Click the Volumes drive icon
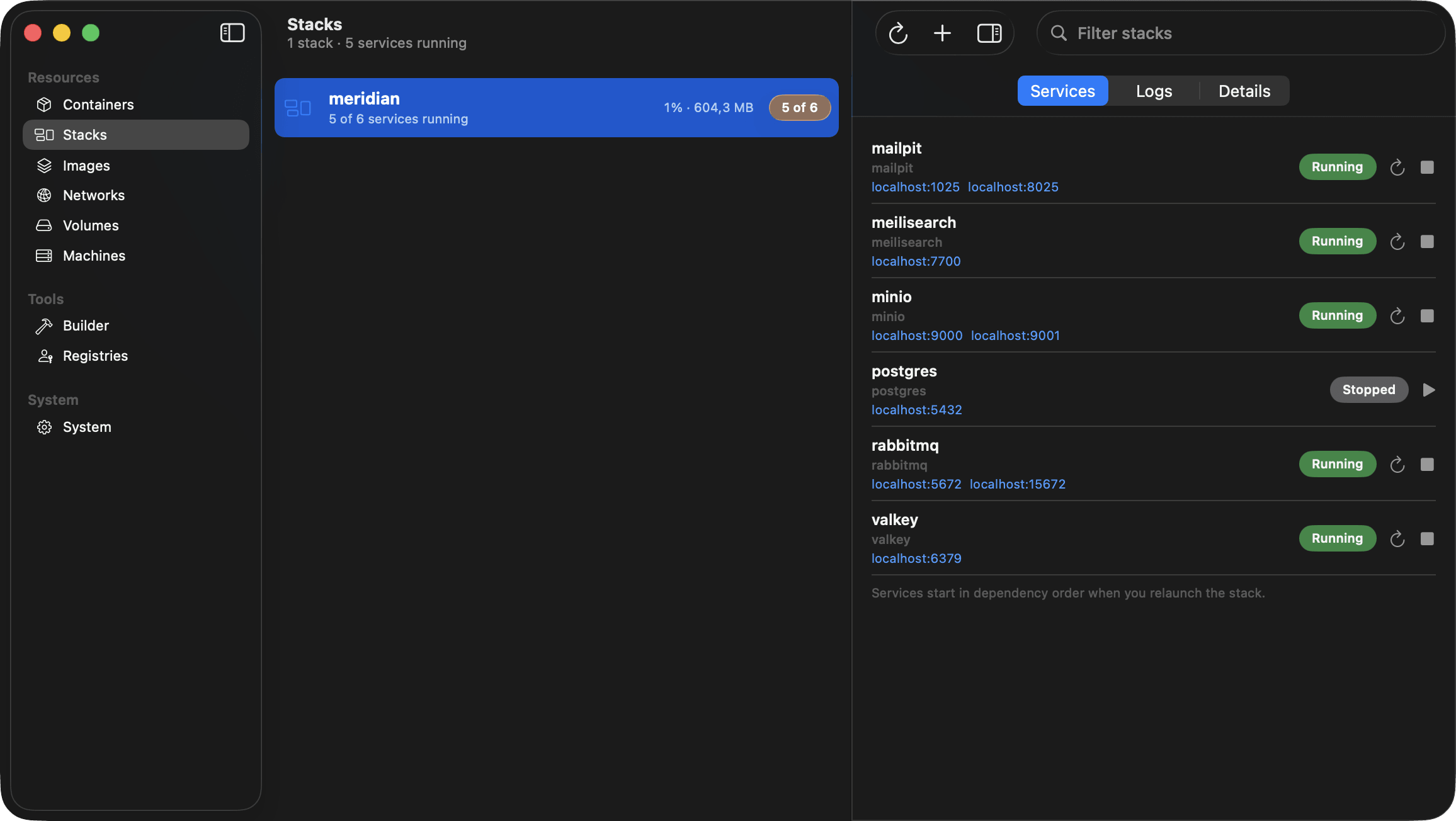This screenshot has width=1456, height=821. (44, 225)
